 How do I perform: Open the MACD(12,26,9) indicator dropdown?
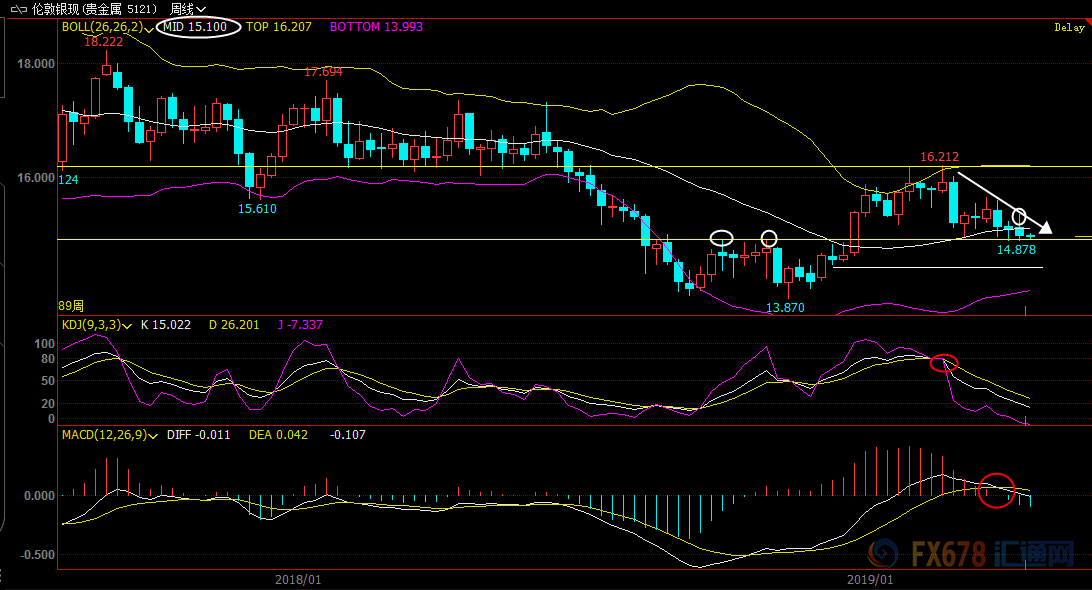coord(154,436)
